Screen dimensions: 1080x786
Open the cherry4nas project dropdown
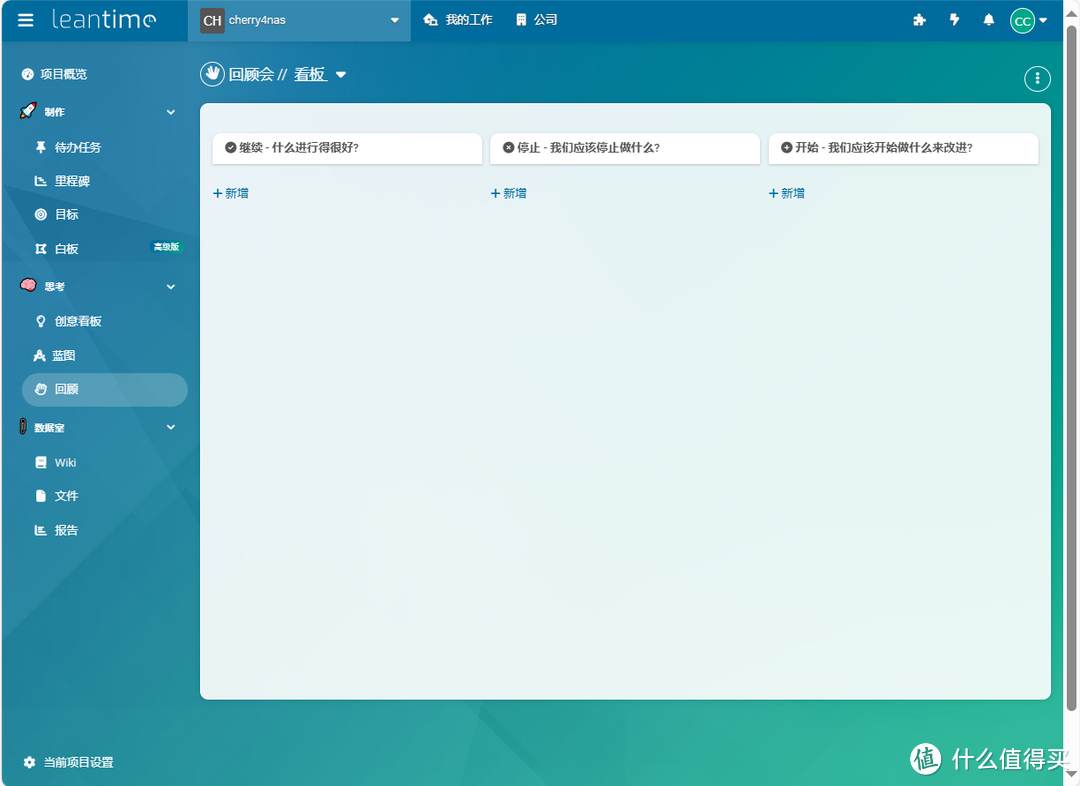[x=297, y=20]
